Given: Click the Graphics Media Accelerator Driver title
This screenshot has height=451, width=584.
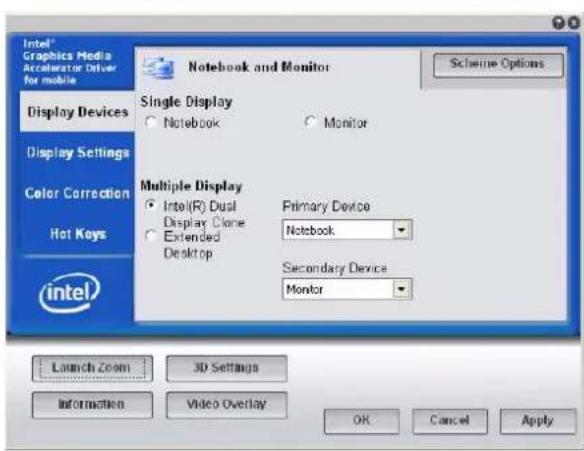Looking at the screenshot, I should [69, 62].
